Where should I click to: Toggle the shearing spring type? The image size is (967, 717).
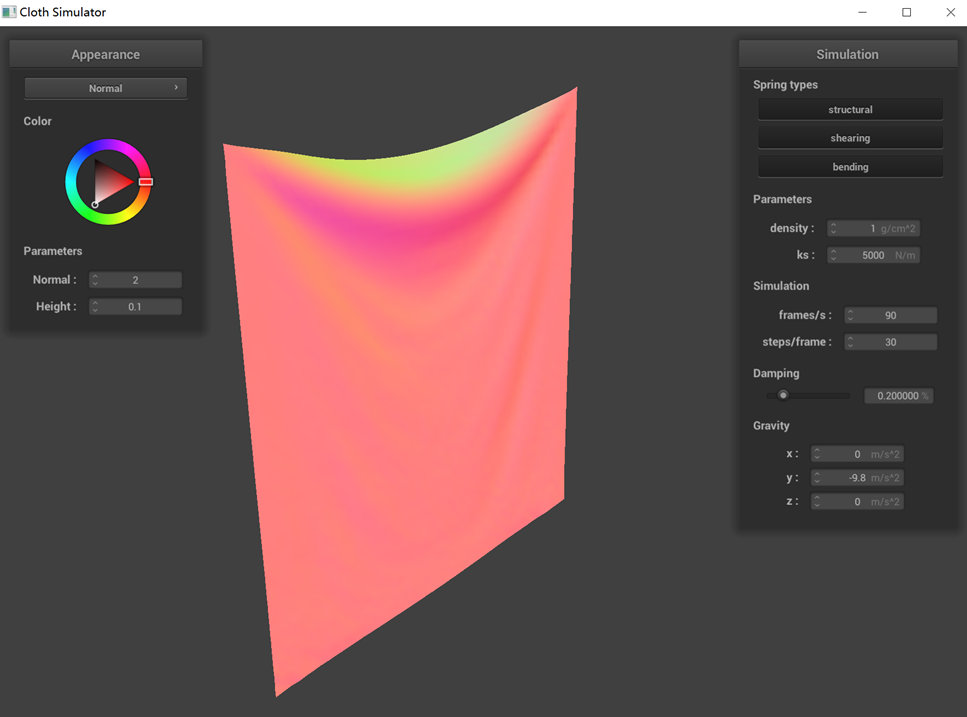[x=850, y=138]
